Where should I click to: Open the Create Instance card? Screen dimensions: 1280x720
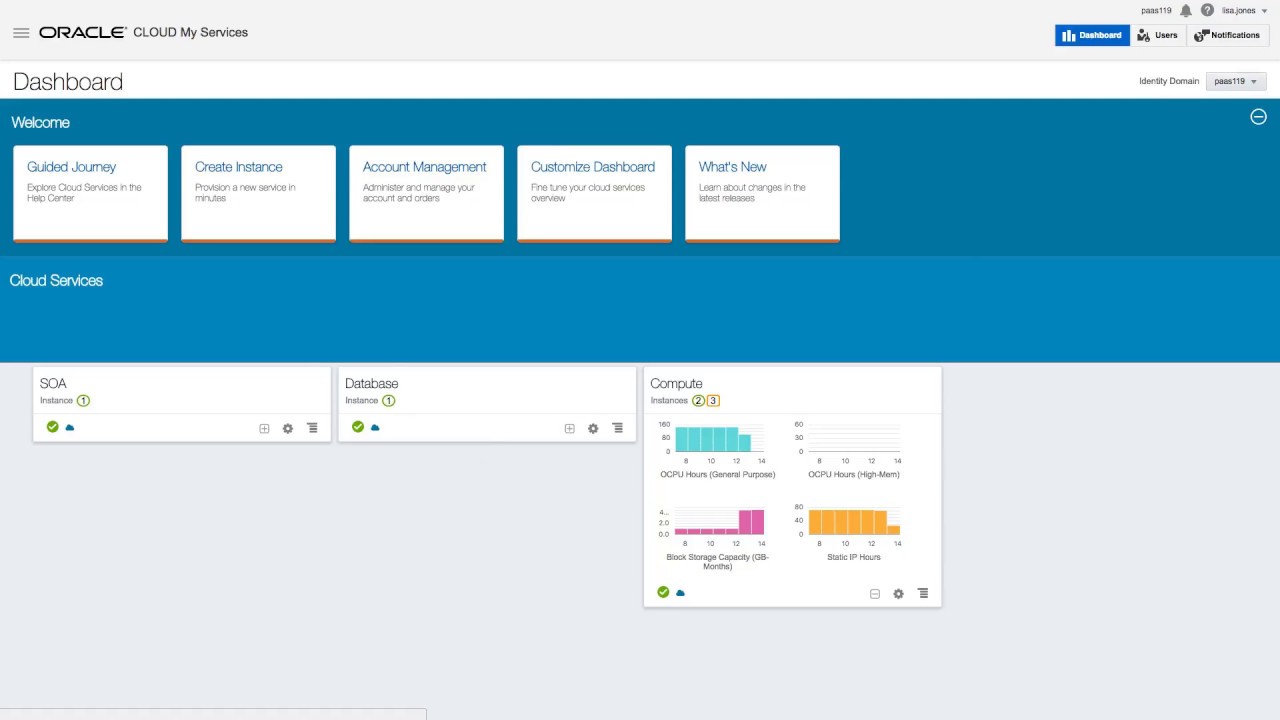[258, 193]
